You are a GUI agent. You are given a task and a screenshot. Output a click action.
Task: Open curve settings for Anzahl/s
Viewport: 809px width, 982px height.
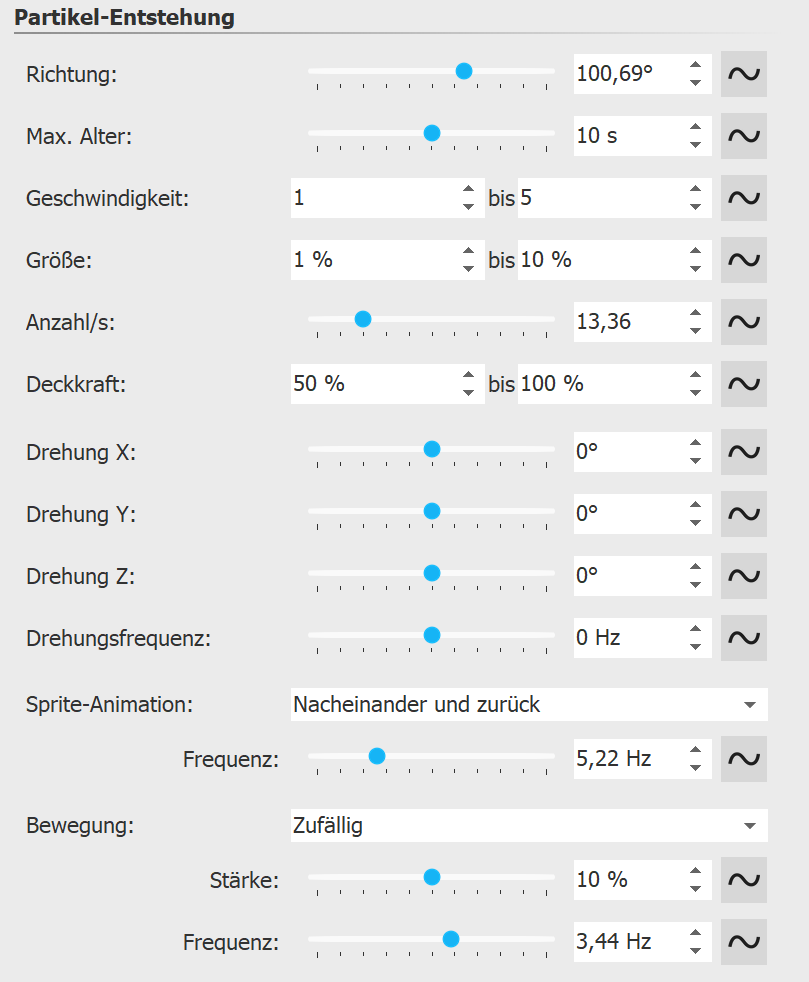point(743,322)
